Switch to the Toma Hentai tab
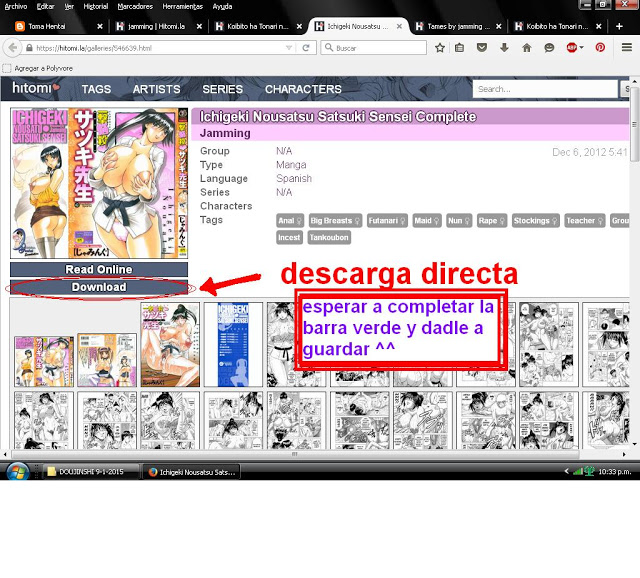640x578 pixels. click(58, 26)
